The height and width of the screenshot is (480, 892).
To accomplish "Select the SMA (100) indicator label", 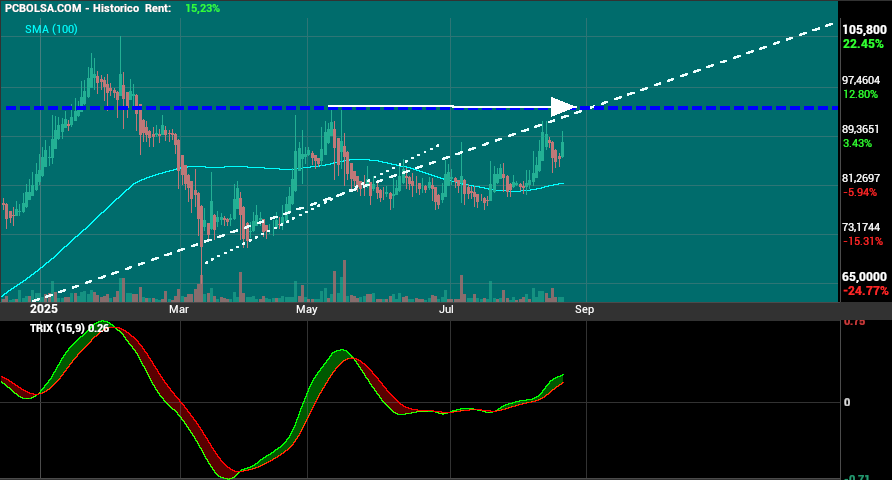I will point(51,29).
